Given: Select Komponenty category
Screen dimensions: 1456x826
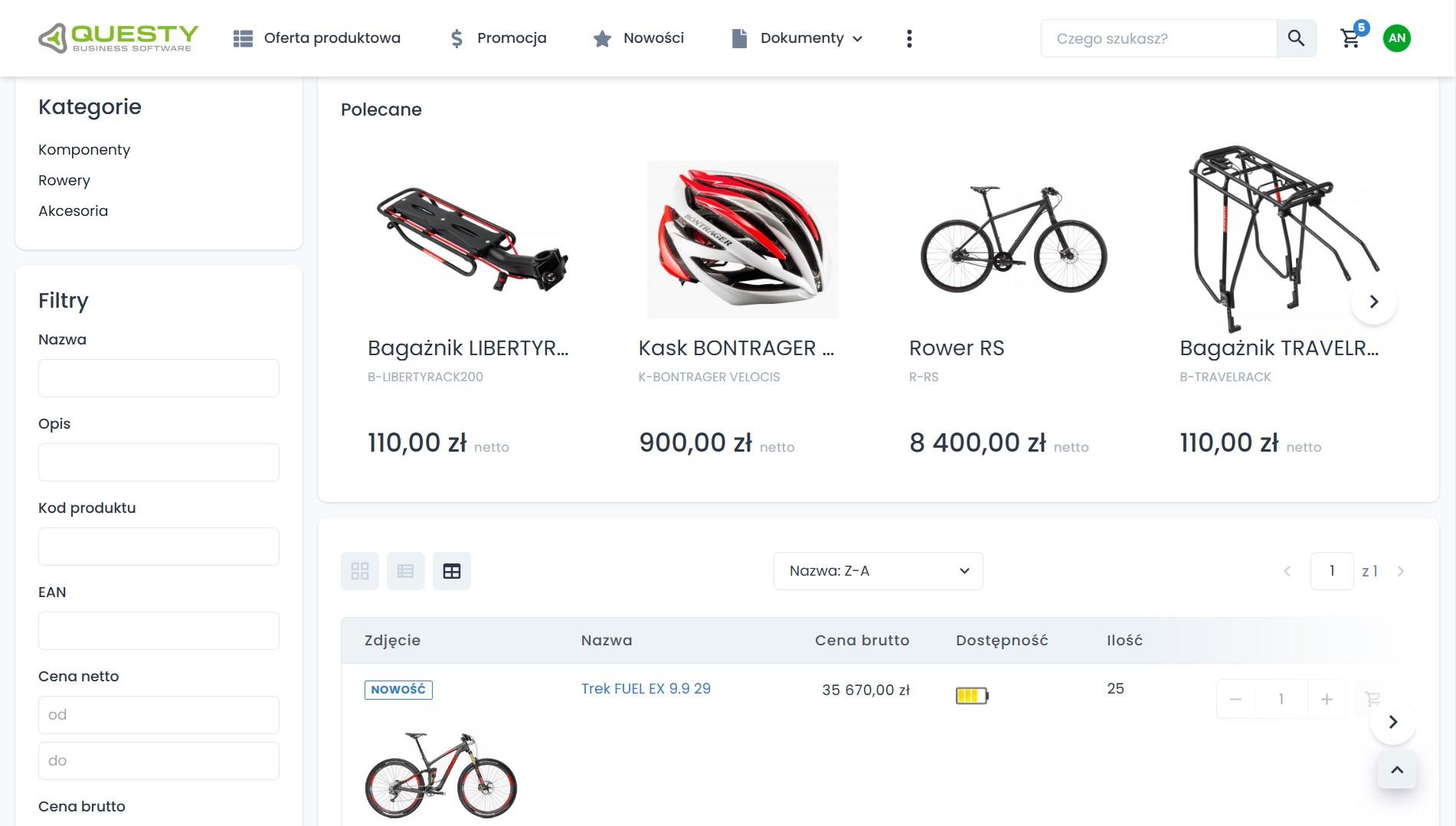Looking at the screenshot, I should (x=84, y=149).
